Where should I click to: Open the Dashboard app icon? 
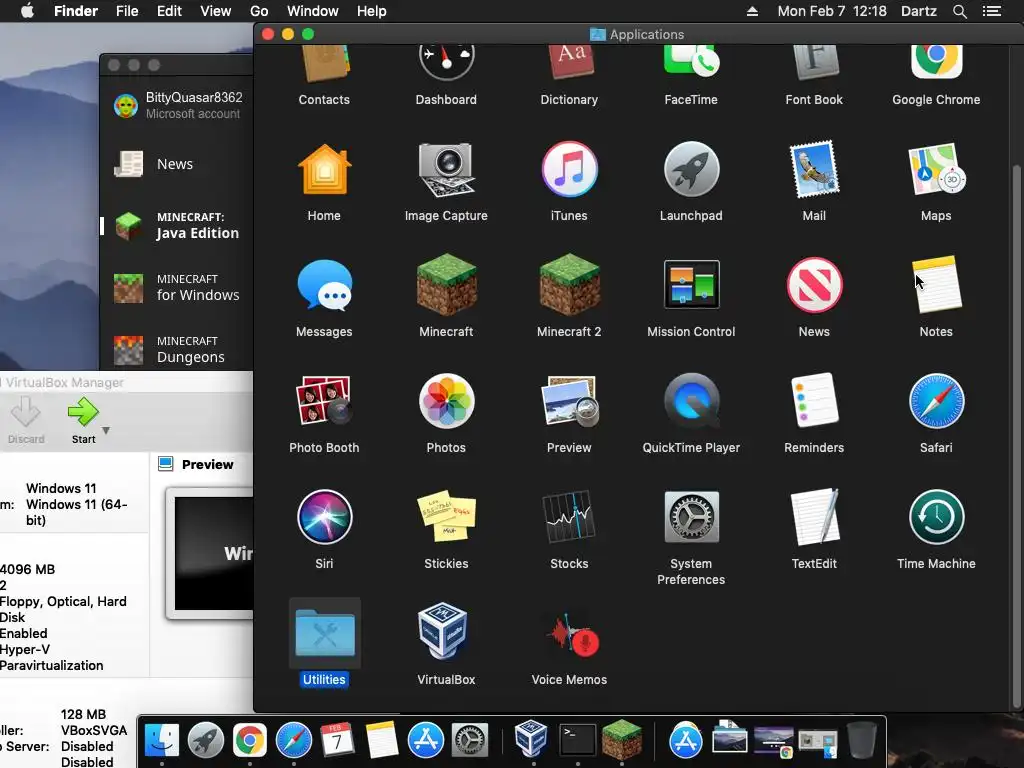click(446, 64)
